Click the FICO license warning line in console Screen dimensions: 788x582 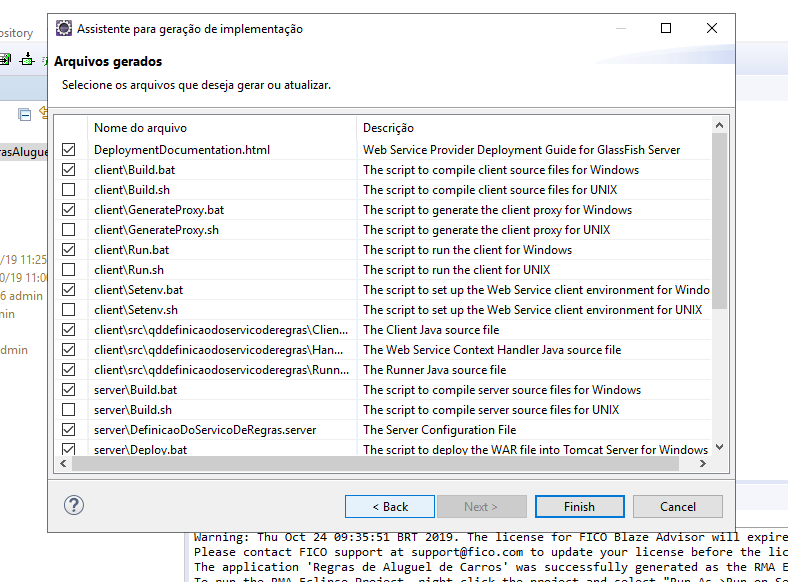point(490,537)
